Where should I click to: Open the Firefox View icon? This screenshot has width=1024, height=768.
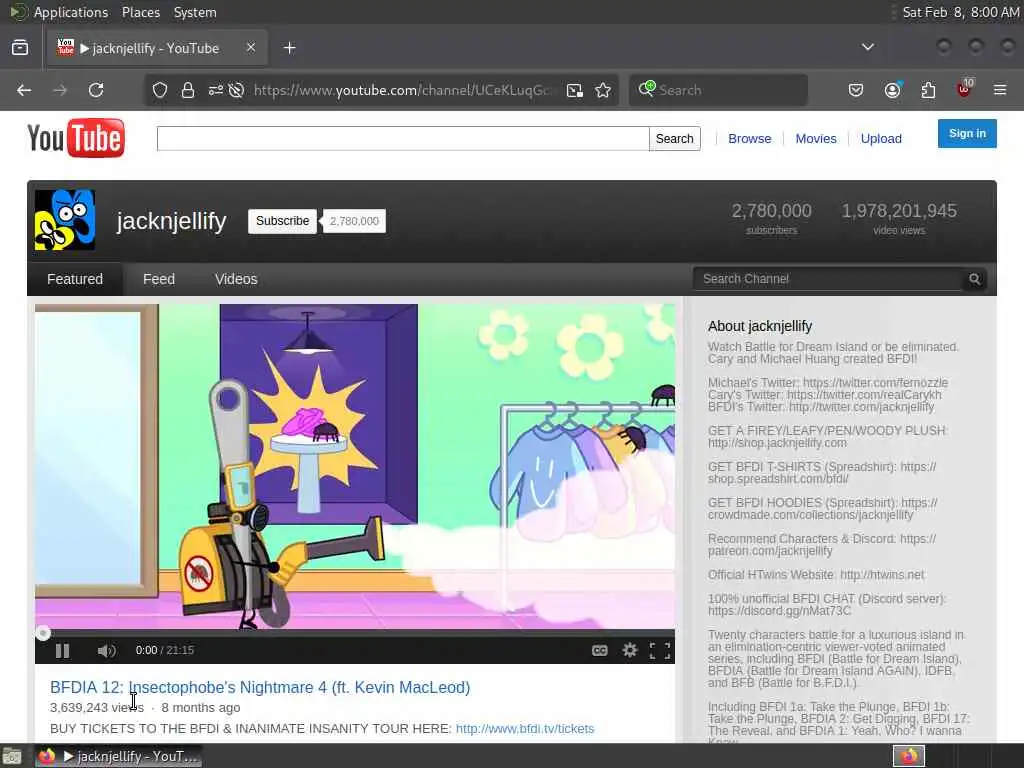pyautogui.click(x=20, y=48)
